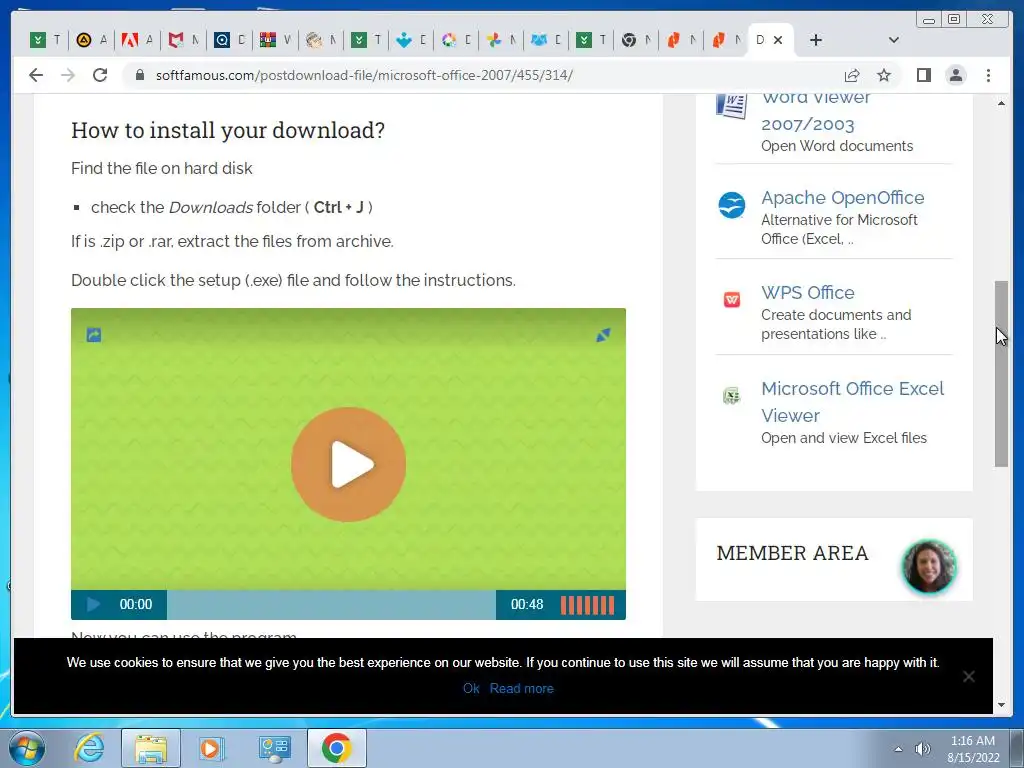Click the Chrome taskbar icon

click(336, 748)
